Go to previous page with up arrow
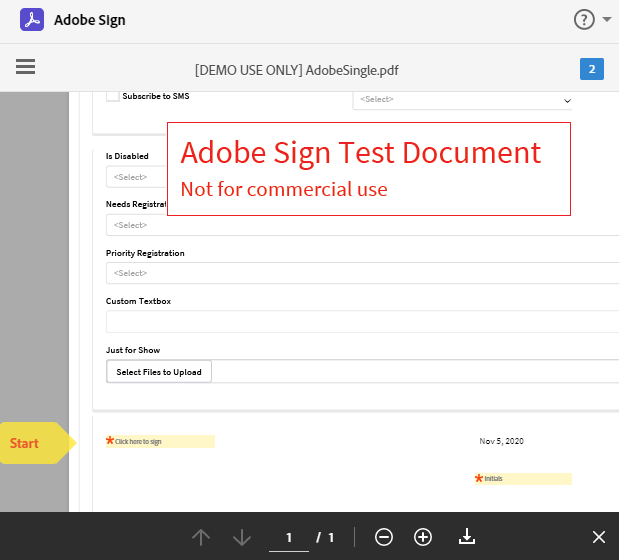The width and height of the screenshot is (619, 560). [201, 537]
